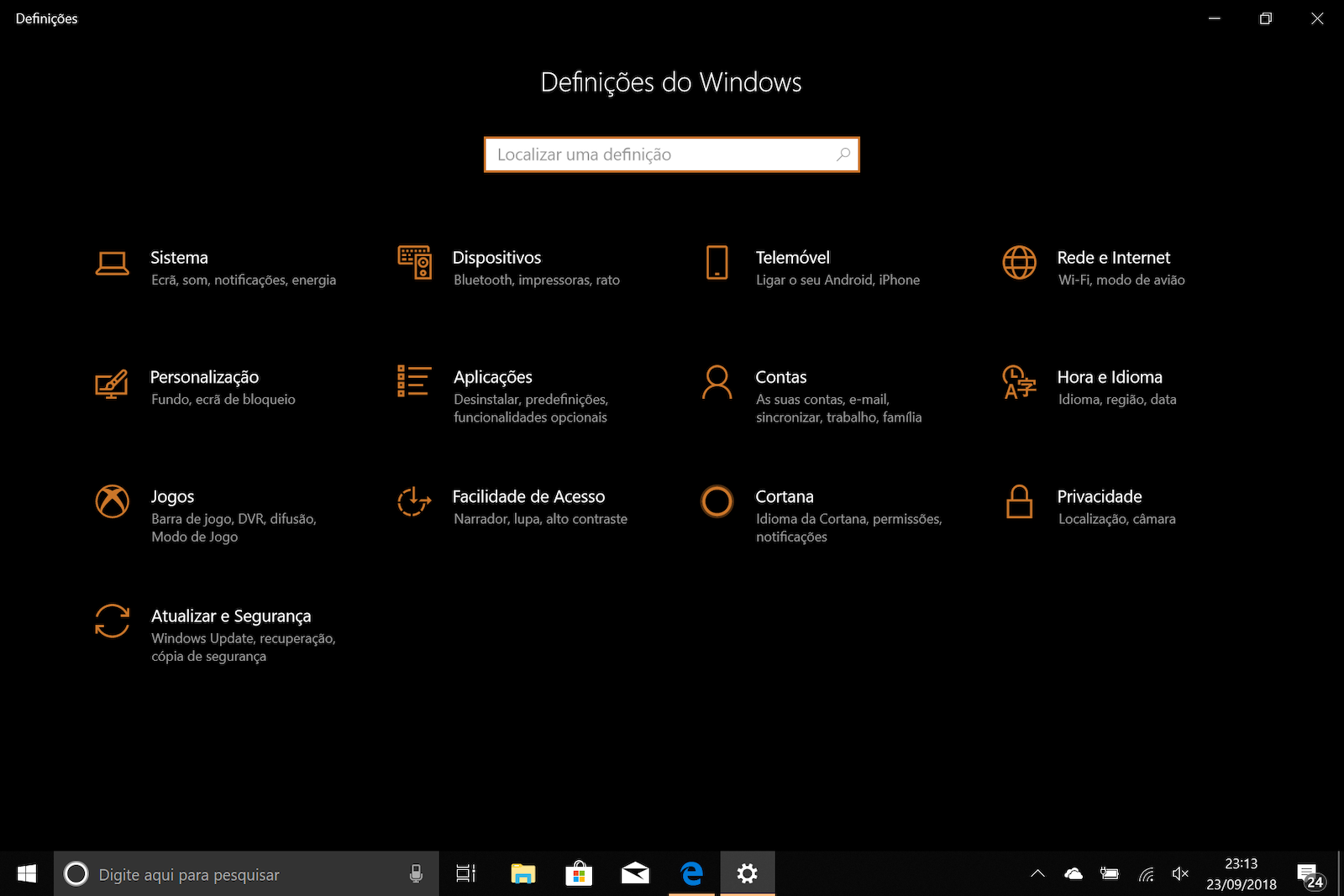Viewport: 1344px width, 896px height.
Task: Open the Hora e Idioma icon
Action: coord(1019,382)
